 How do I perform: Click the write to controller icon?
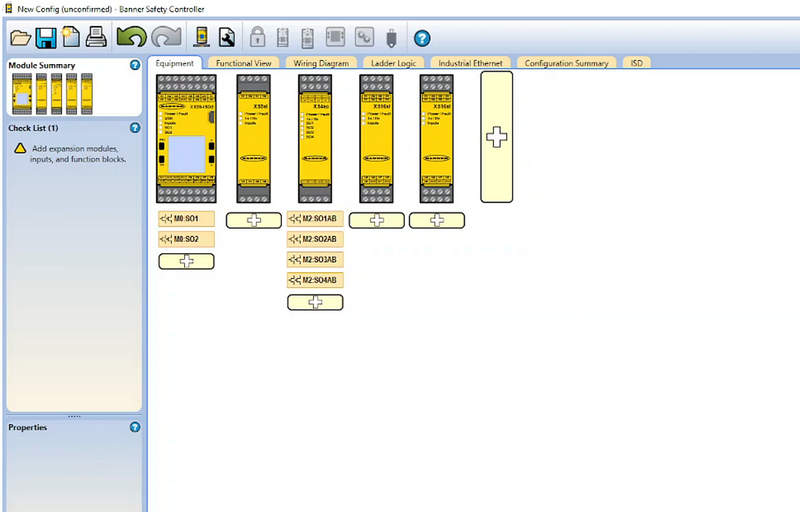click(x=307, y=37)
